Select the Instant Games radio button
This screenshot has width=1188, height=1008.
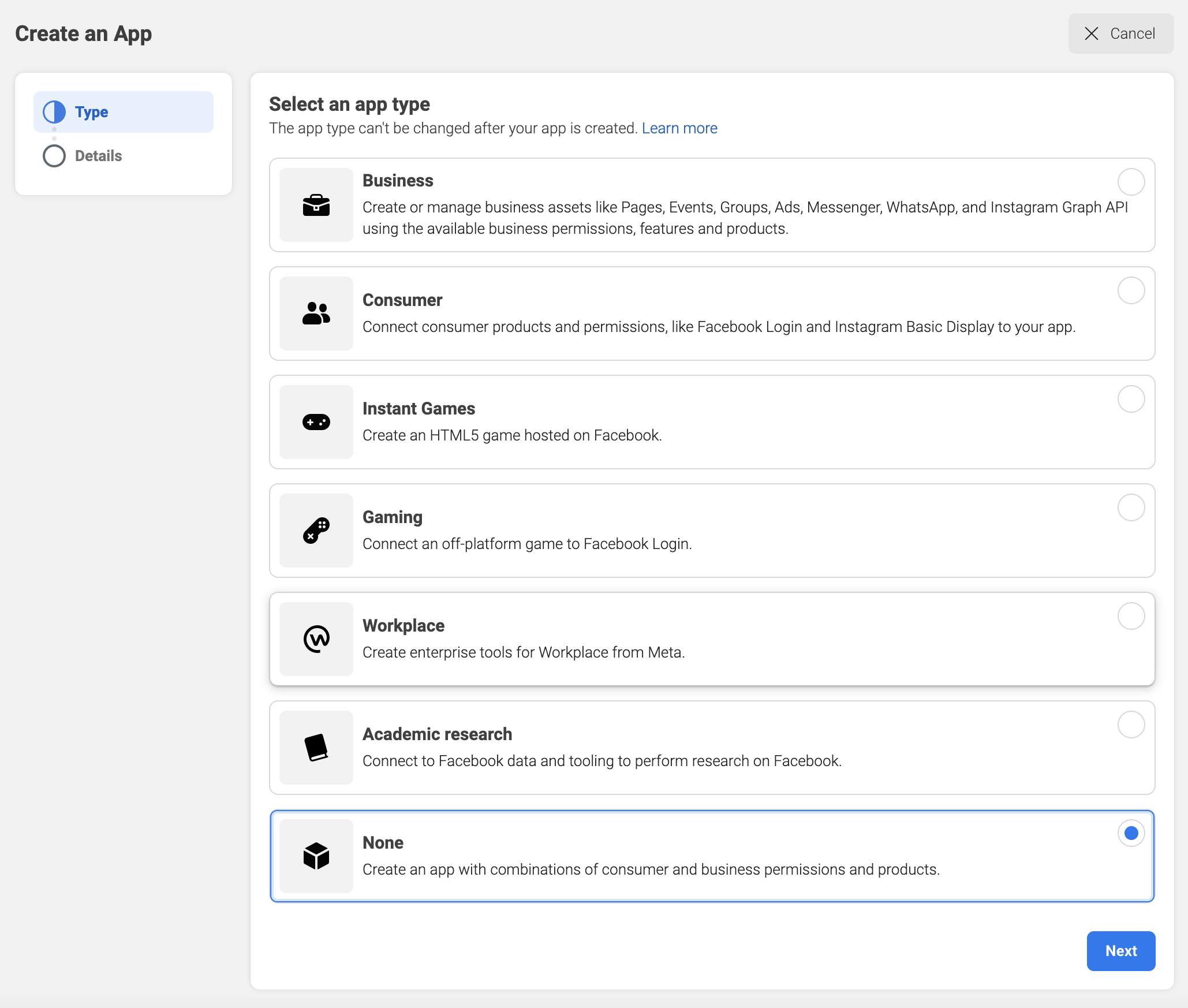[1131, 399]
